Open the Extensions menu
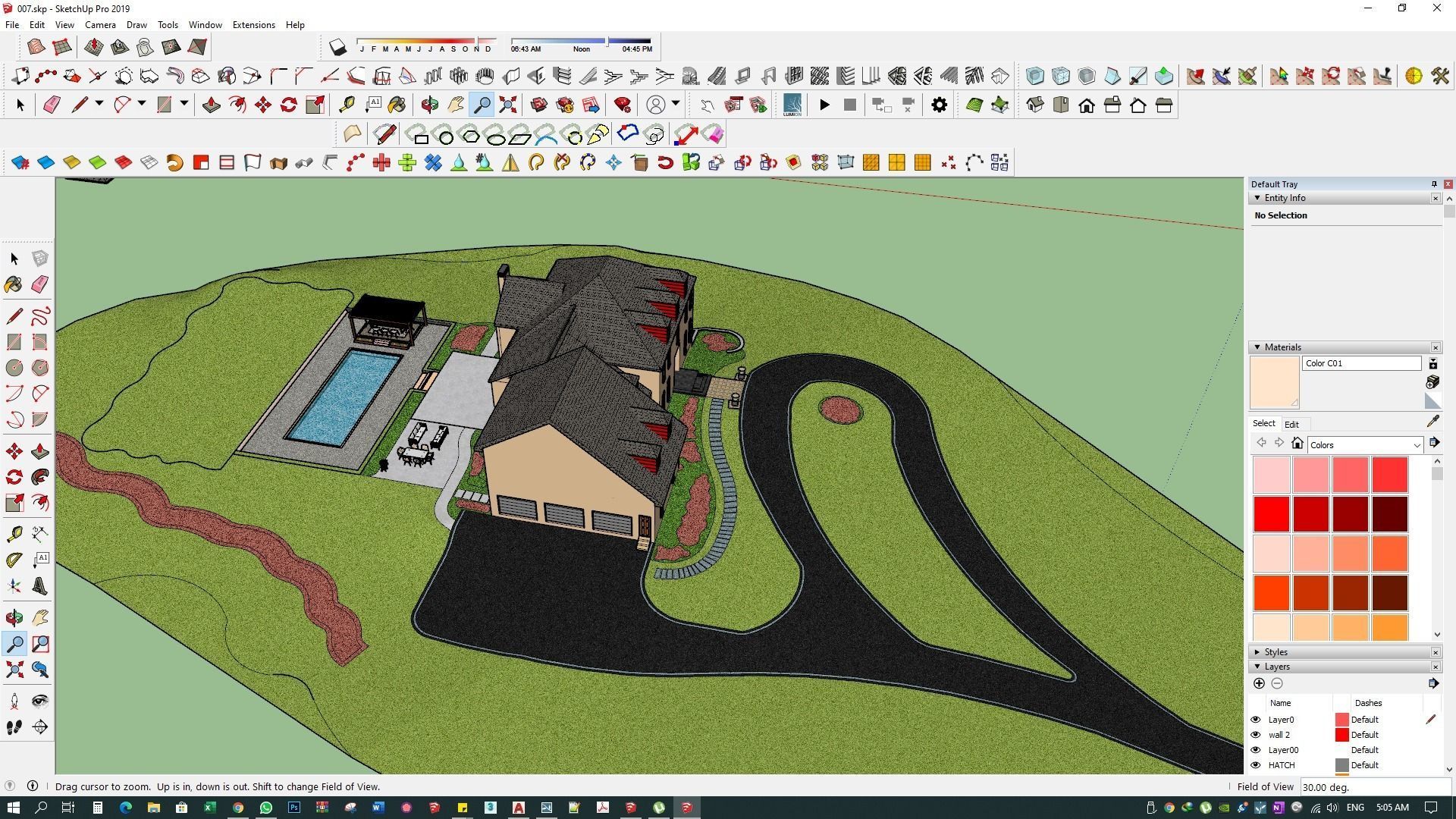 (253, 25)
